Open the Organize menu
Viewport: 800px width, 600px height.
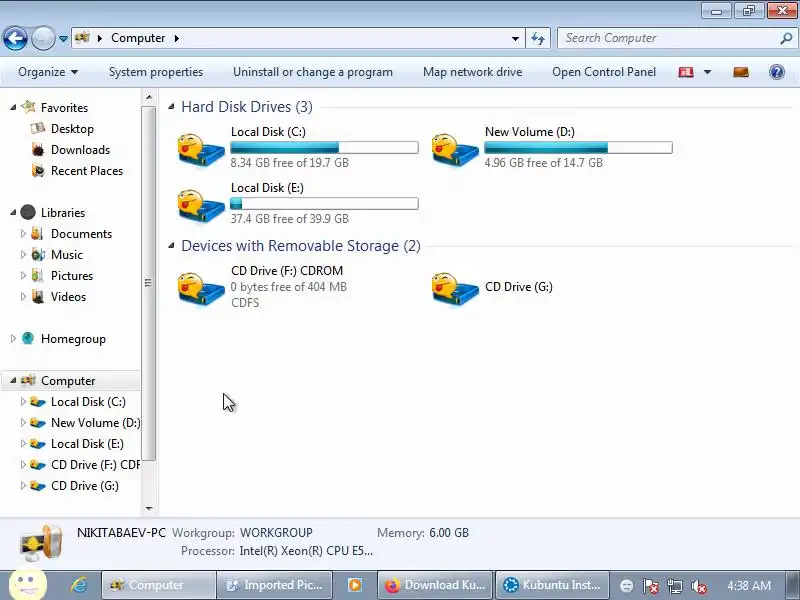point(48,72)
